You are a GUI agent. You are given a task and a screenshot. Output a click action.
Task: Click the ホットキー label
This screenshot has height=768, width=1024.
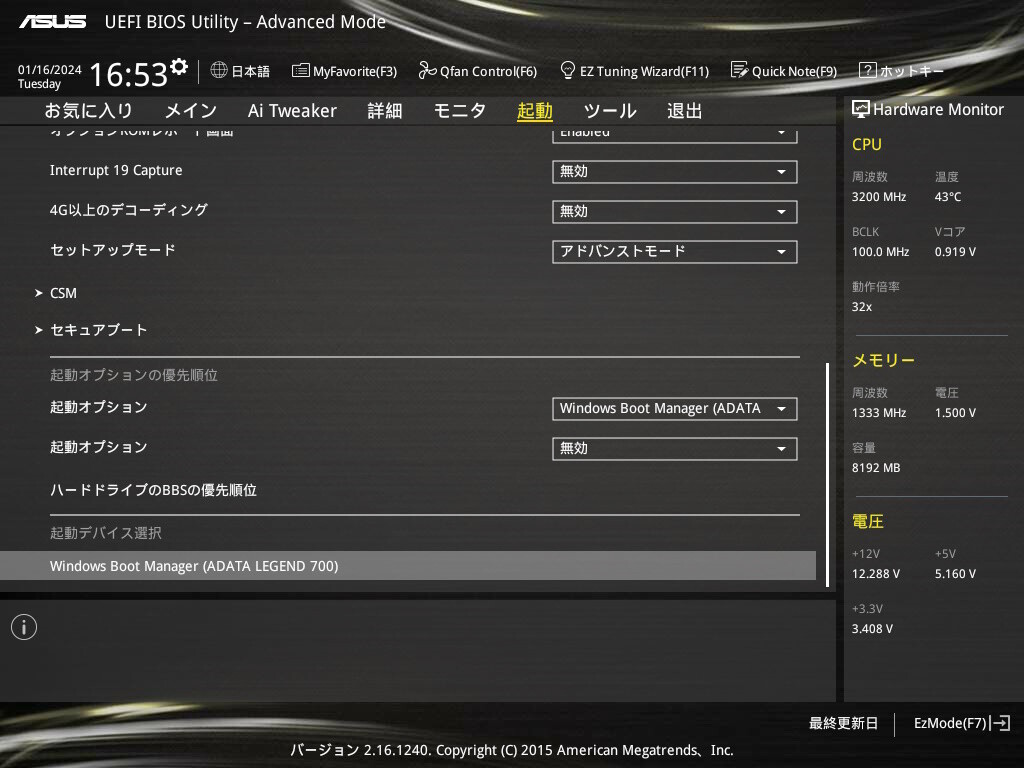tap(911, 71)
